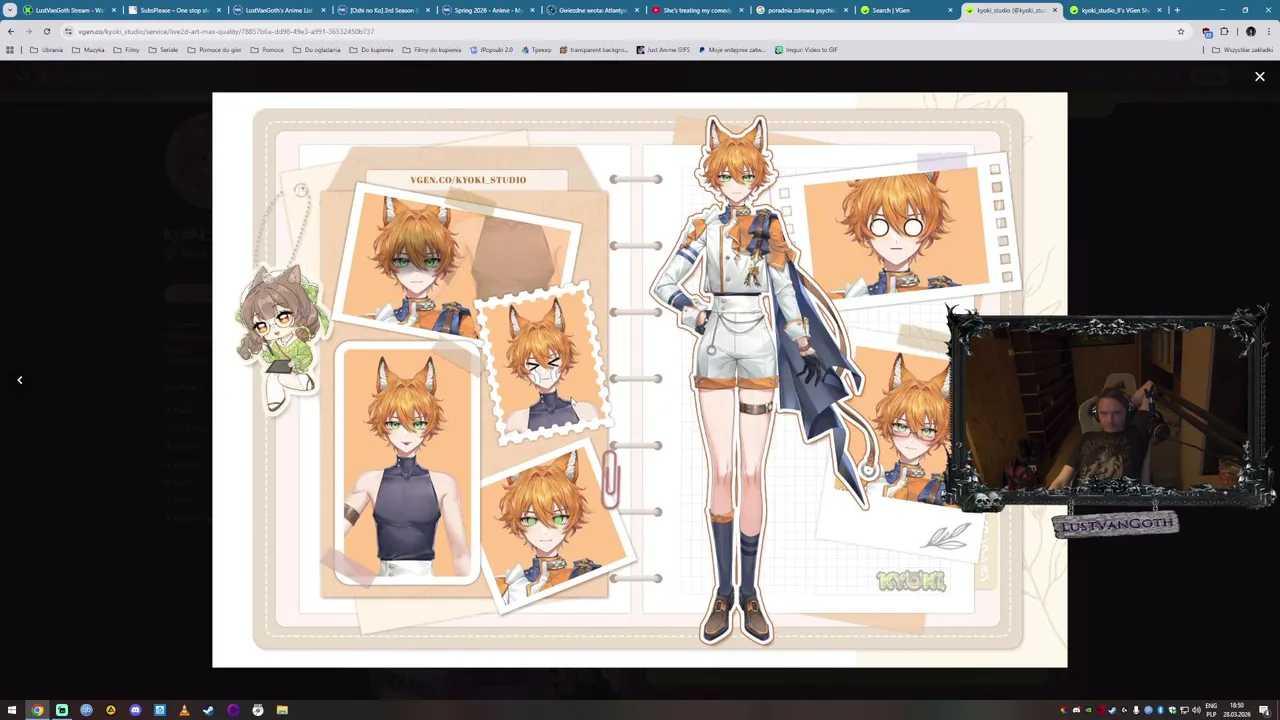Image resolution: width=1280 pixels, height=720 pixels.
Task: Open the Chrome three-dot menu
Action: 1269,31
